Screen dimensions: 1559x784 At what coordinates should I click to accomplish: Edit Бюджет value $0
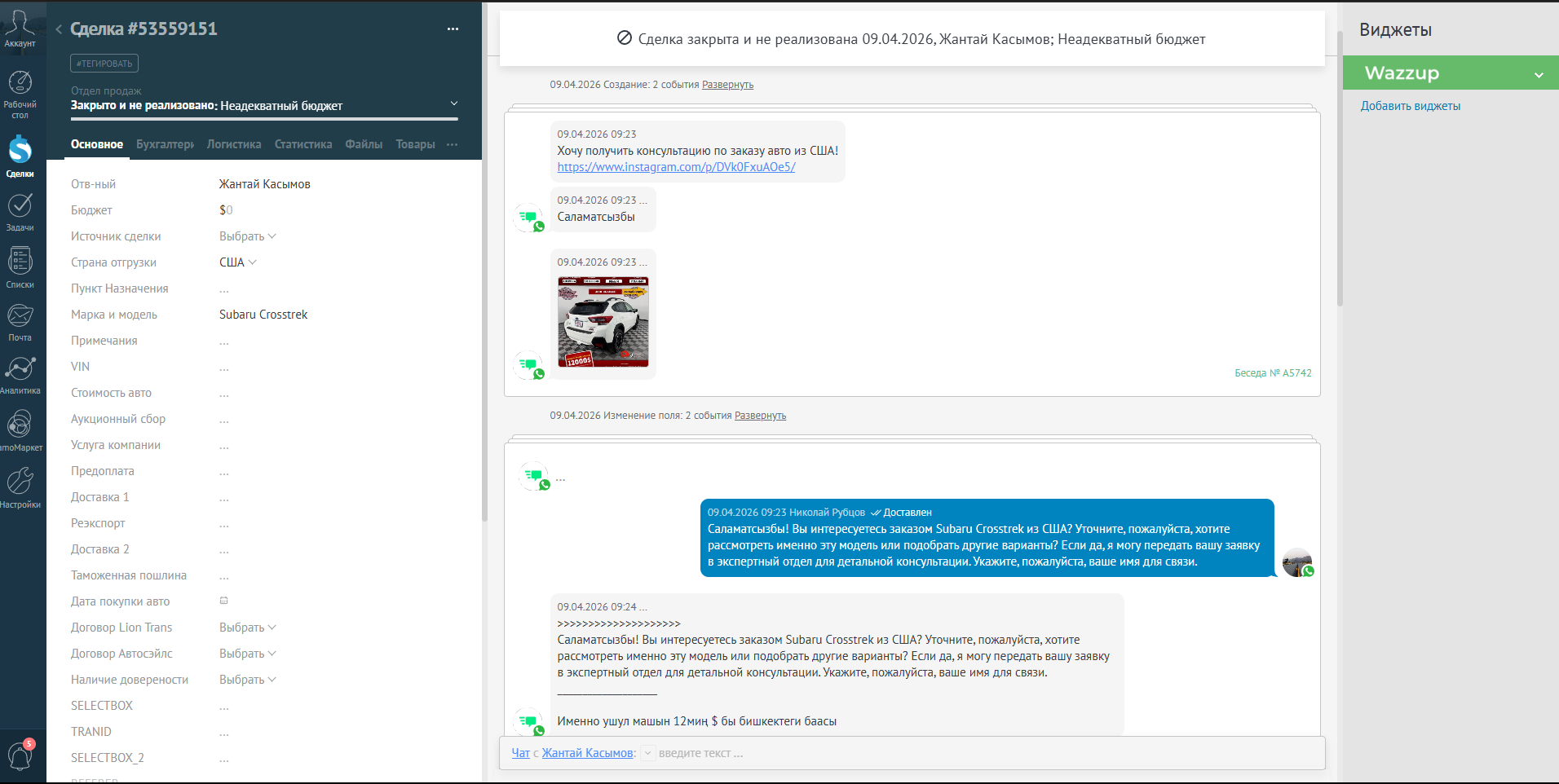pos(226,210)
